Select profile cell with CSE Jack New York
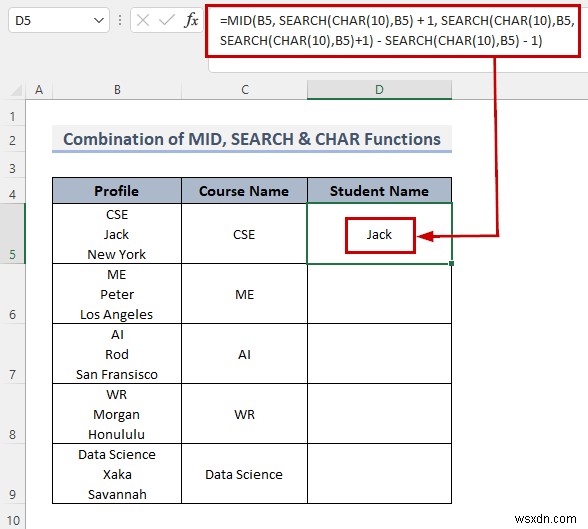Screen dimensions: 588x529 coord(117,234)
